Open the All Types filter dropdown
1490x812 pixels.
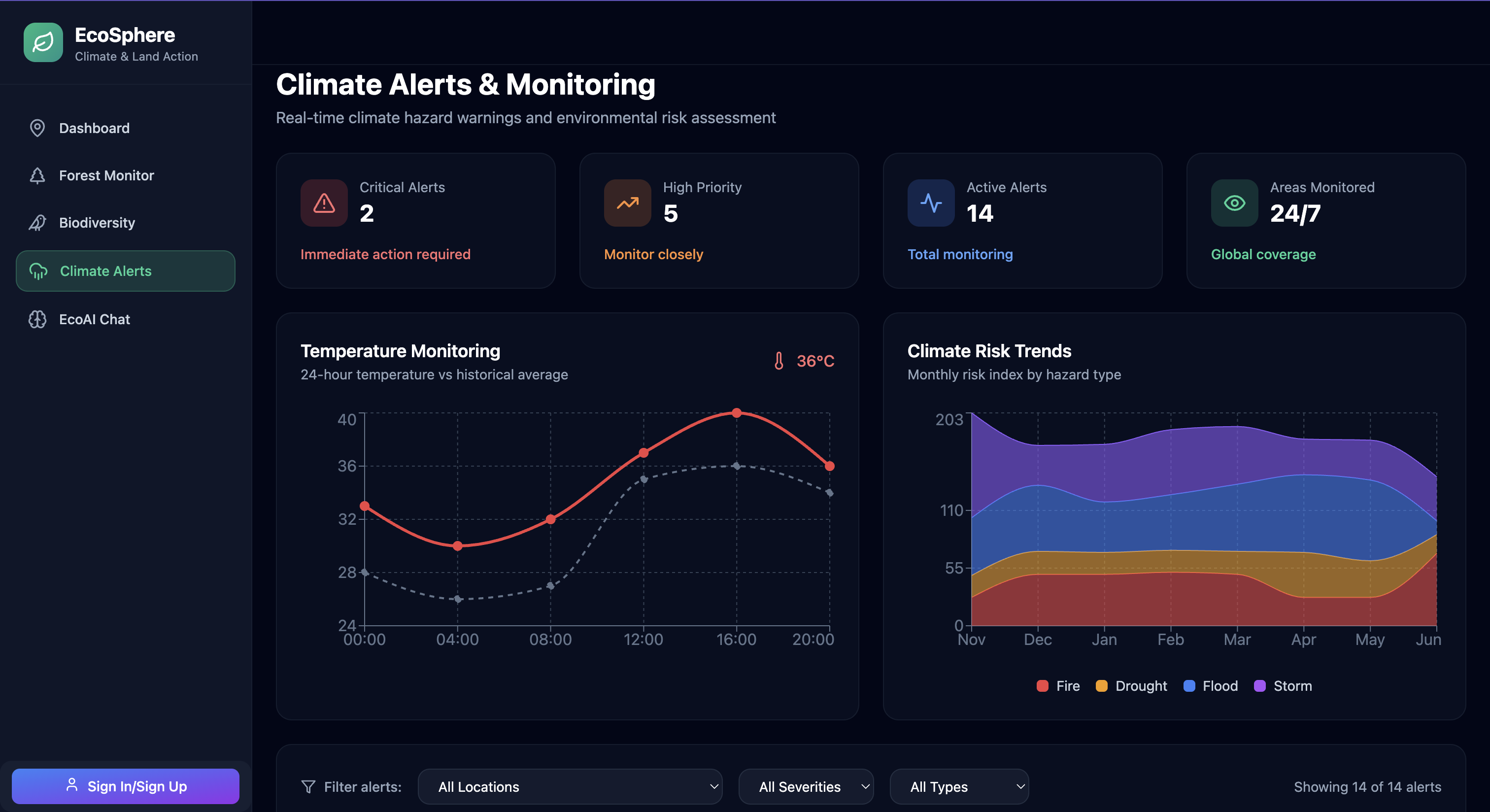958,786
